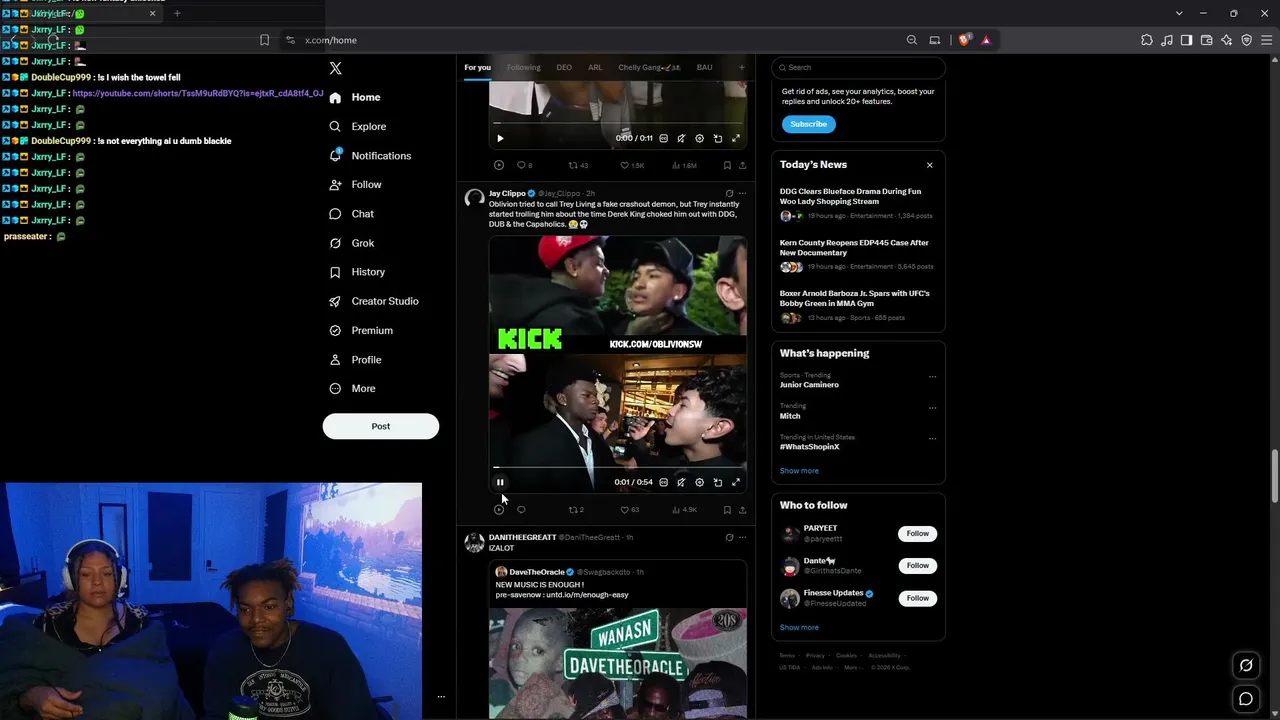
Task: Play the 0:11 video
Action: [x=500, y=138]
